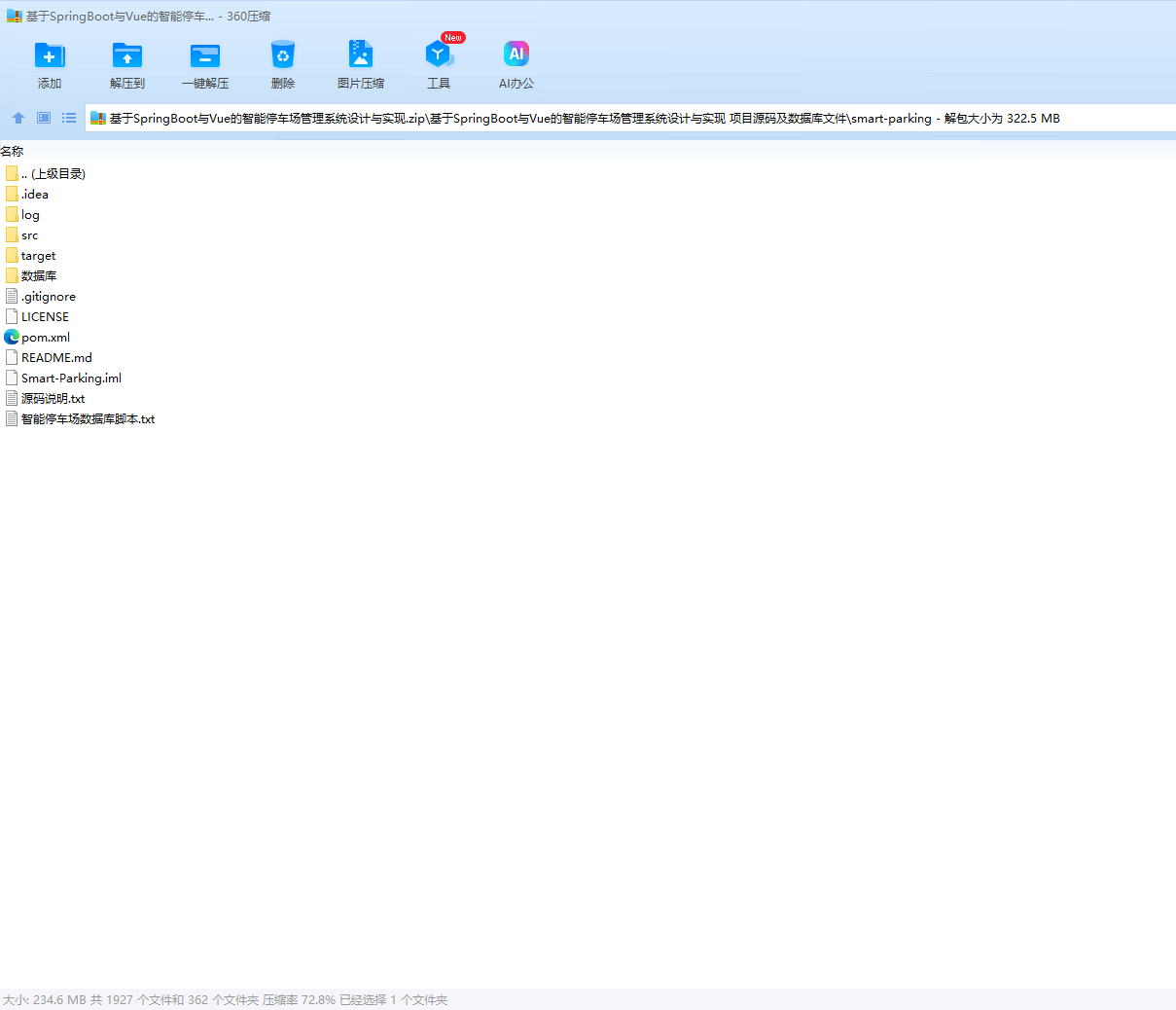This screenshot has height=1010, width=1176.
Task: Select the '数据库' folder name
Action: click(39, 275)
